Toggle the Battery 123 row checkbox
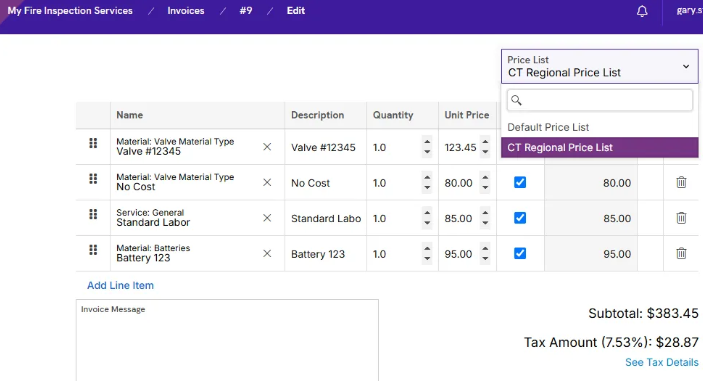The height and width of the screenshot is (381, 703). coord(520,254)
